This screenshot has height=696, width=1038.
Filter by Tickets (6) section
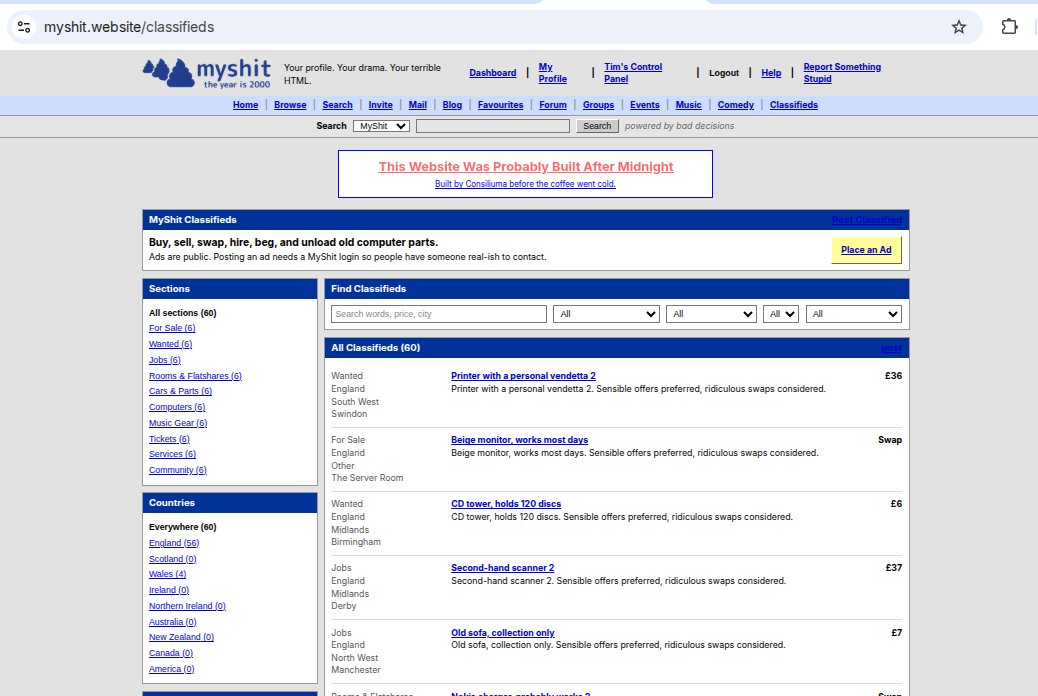tap(169, 438)
